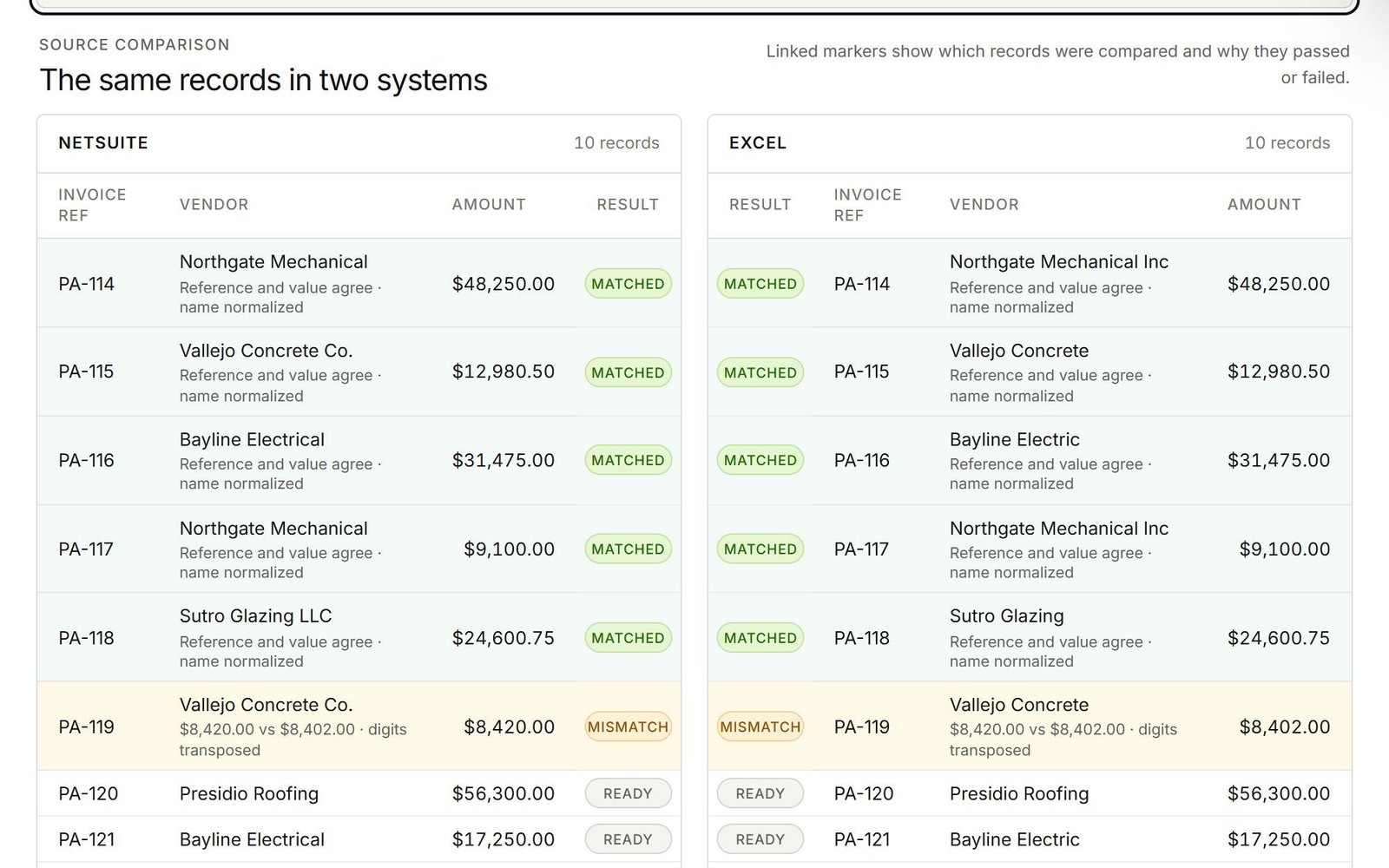1389x868 pixels.
Task: Click NetSuite AMOUNT column header
Action: point(489,205)
